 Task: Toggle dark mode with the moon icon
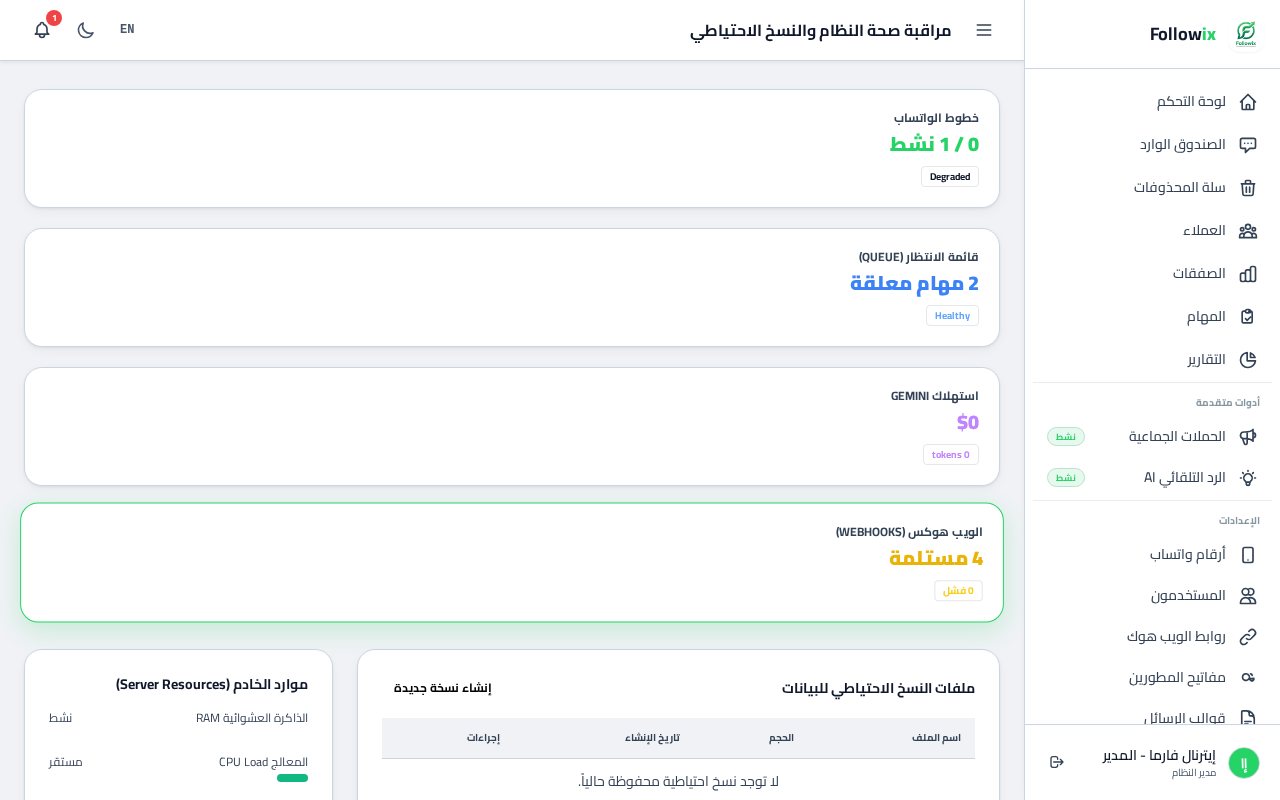(x=86, y=30)
